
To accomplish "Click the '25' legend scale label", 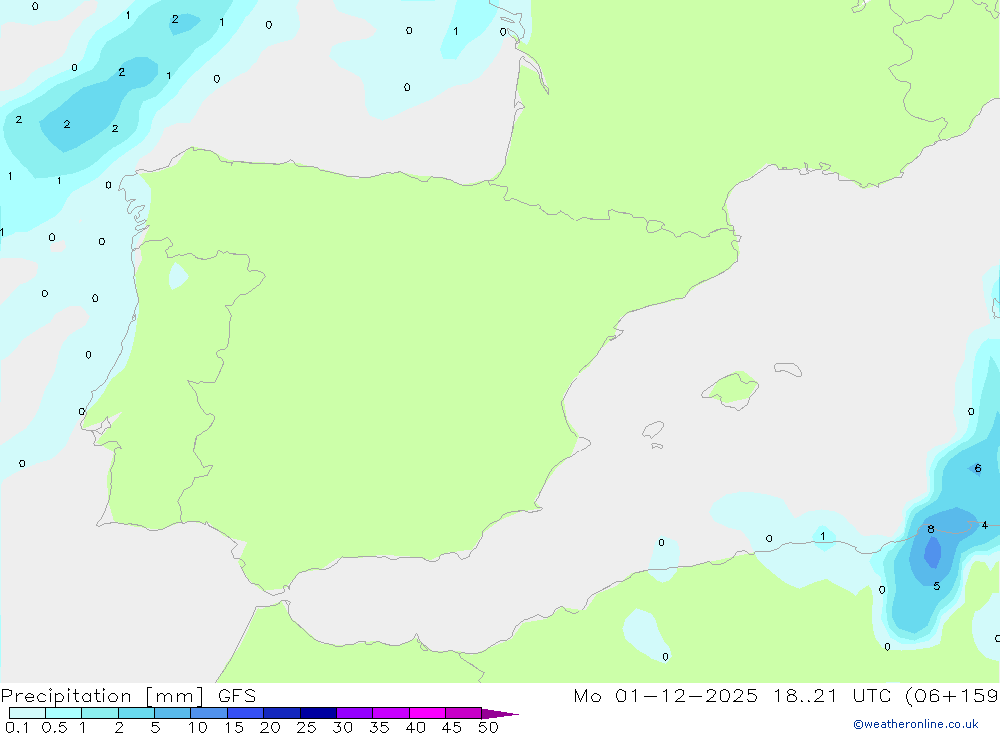I will click(306, 727).
